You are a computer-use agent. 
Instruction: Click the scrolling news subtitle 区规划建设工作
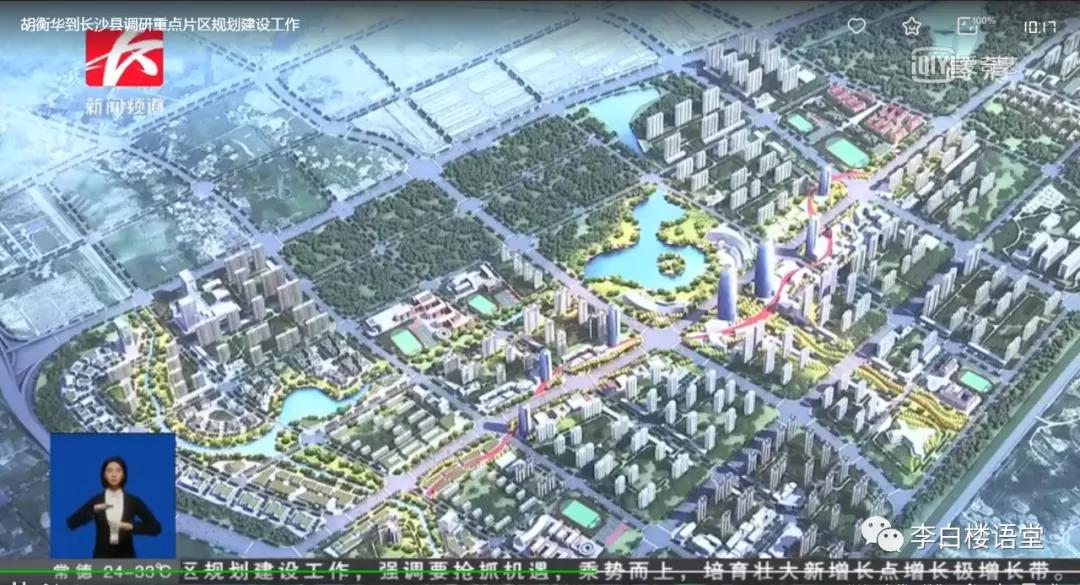623,571
